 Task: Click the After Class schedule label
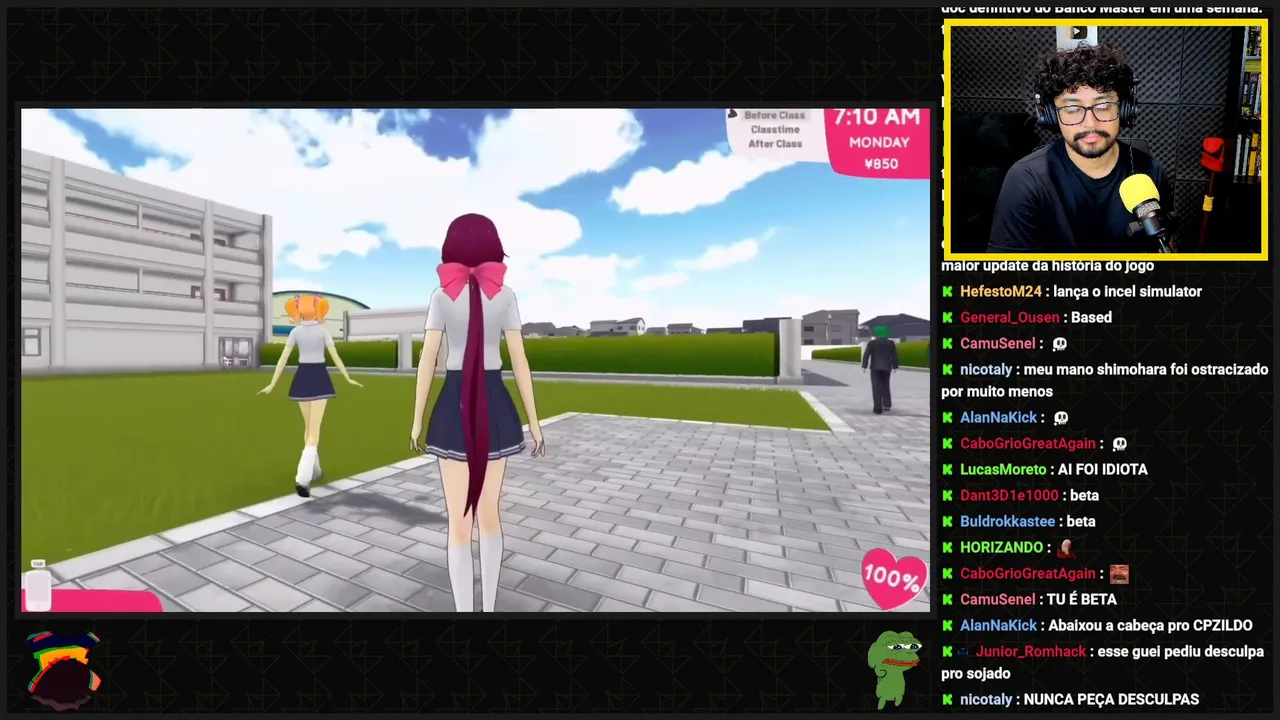775,144
